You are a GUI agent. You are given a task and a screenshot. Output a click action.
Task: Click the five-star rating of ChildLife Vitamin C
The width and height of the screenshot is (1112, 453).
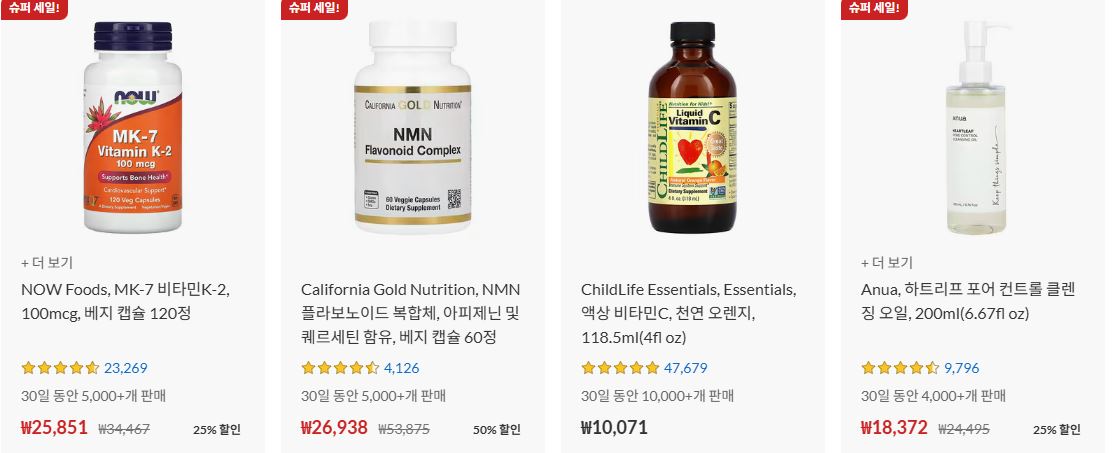click(621, 368)
